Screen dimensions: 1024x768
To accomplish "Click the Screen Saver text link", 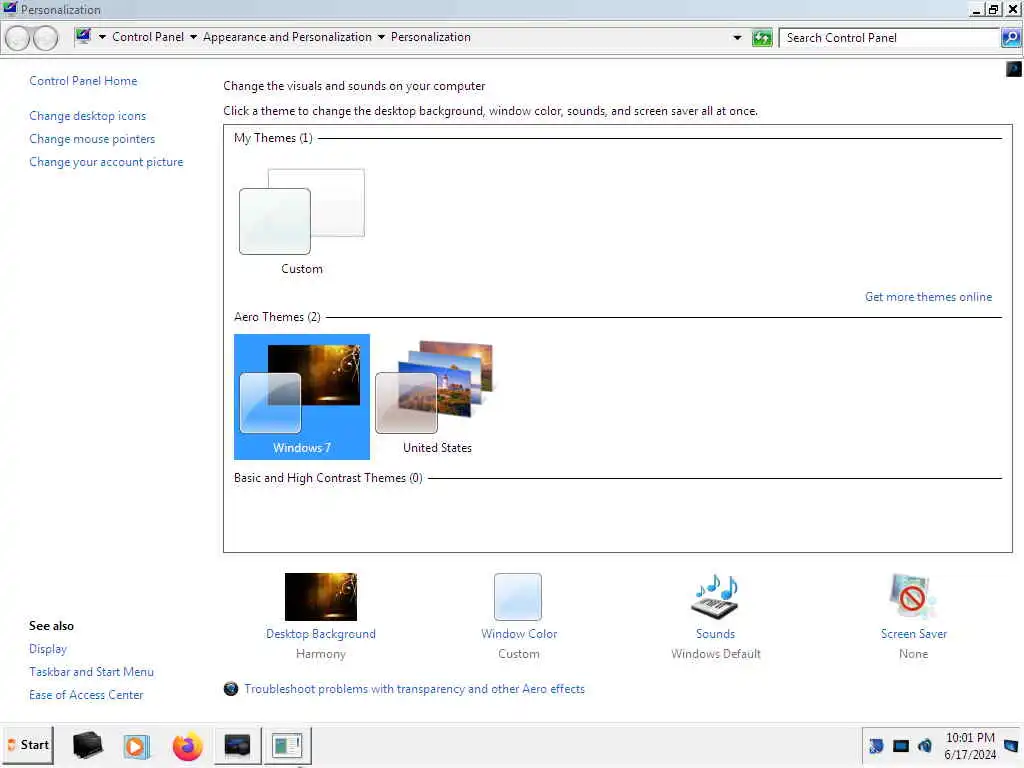I will coord(913,634).
